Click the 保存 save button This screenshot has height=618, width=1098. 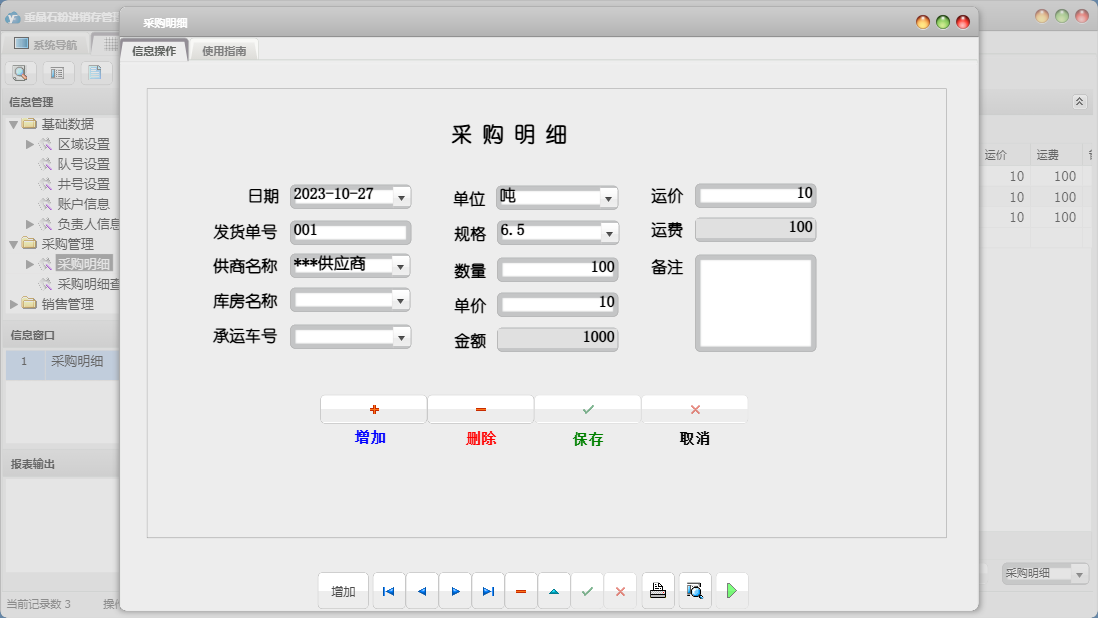587,409
